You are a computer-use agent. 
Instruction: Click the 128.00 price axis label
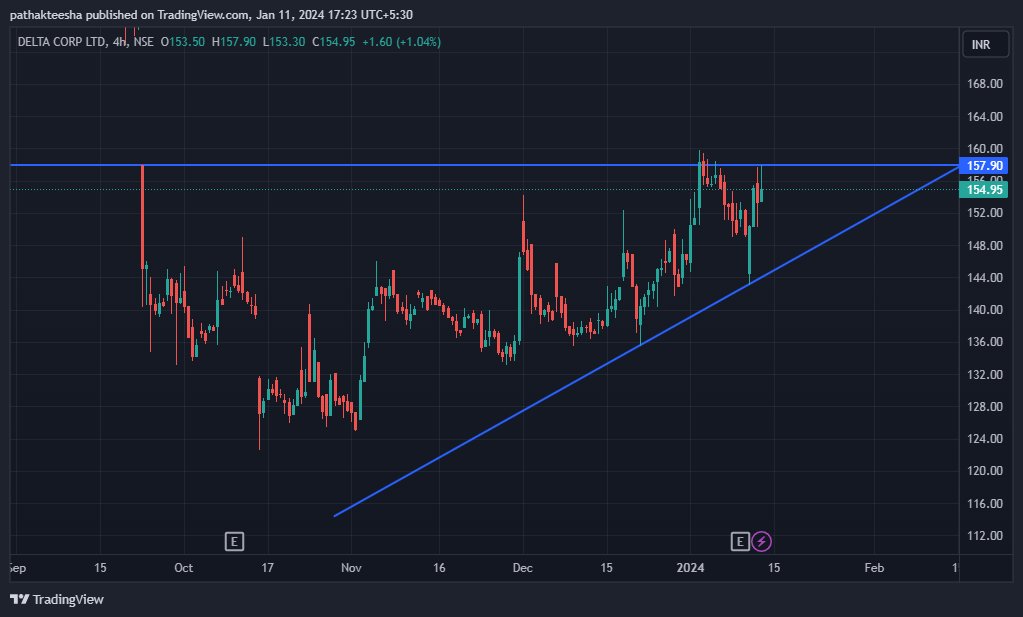click(x=985, y=406)
